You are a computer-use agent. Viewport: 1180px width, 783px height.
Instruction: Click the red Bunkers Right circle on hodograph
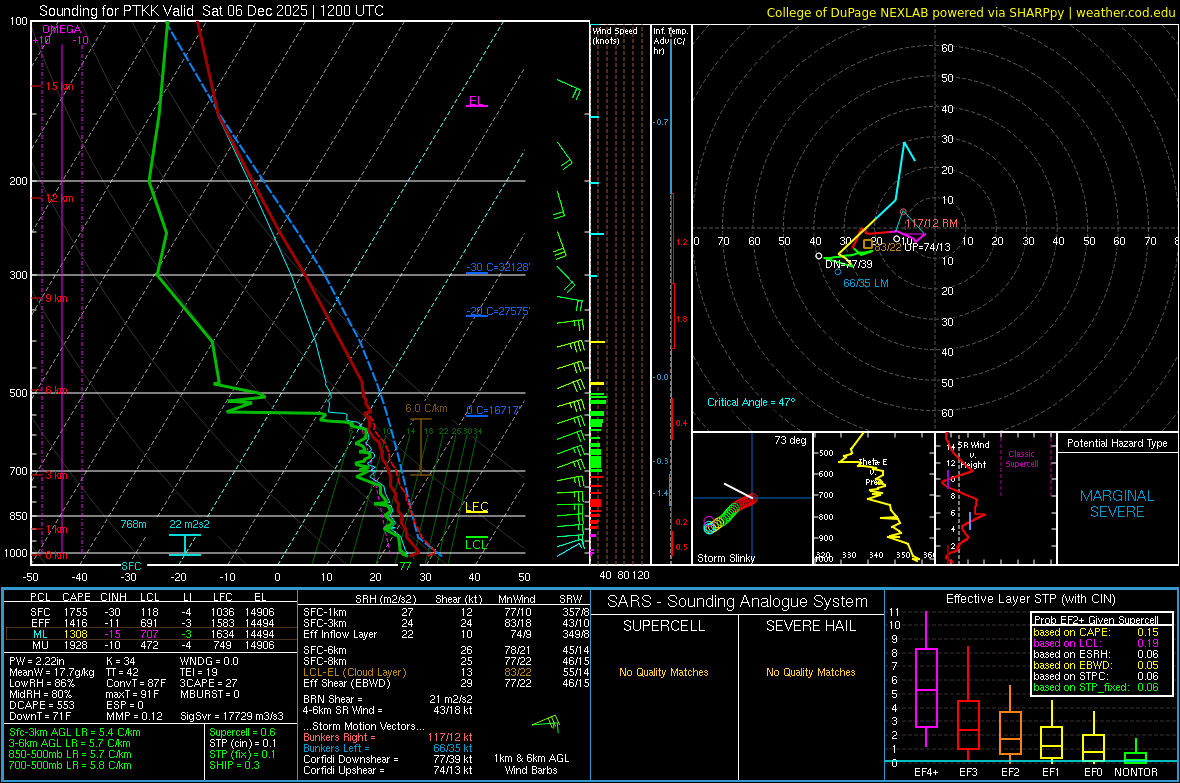[x=903, y=212]
